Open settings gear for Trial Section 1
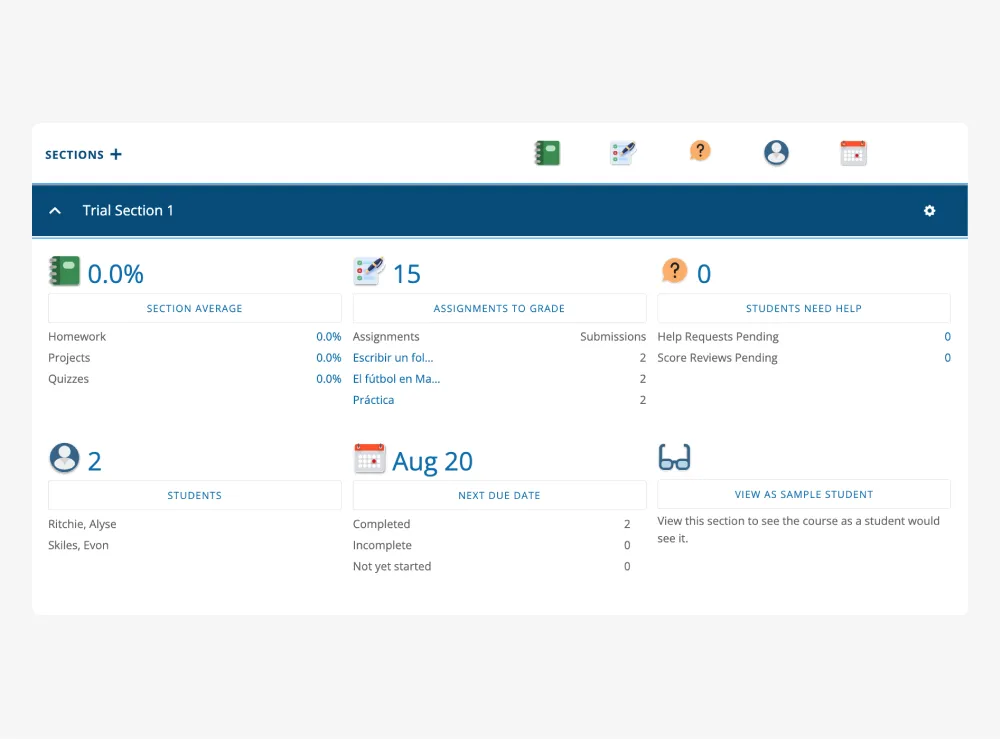1000x739 pixels. 929,211
